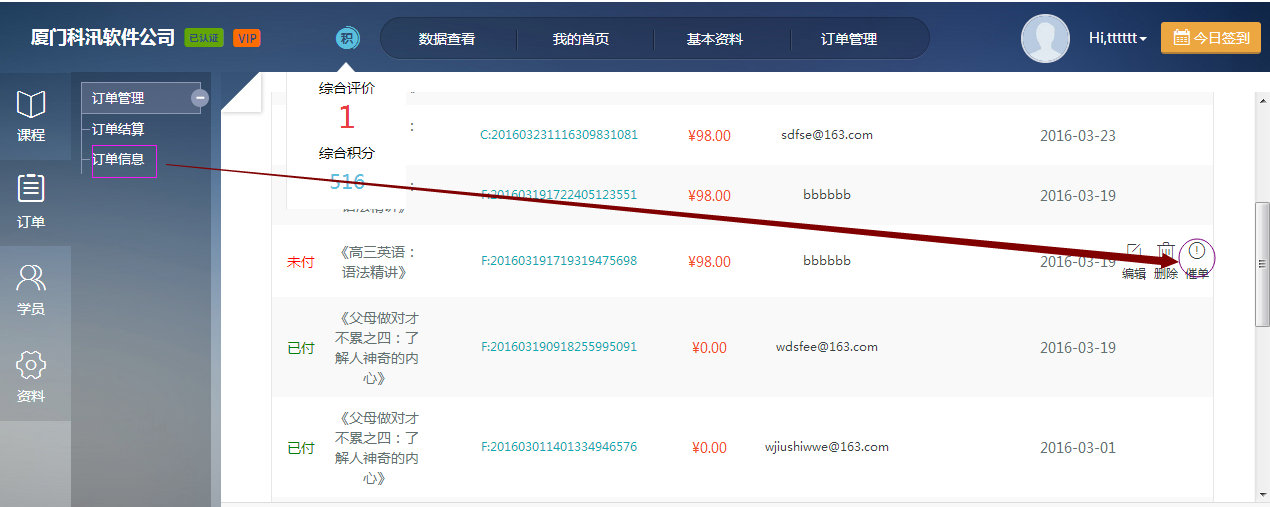Click the round 积 points badge icon

click(x=347, y=39)
